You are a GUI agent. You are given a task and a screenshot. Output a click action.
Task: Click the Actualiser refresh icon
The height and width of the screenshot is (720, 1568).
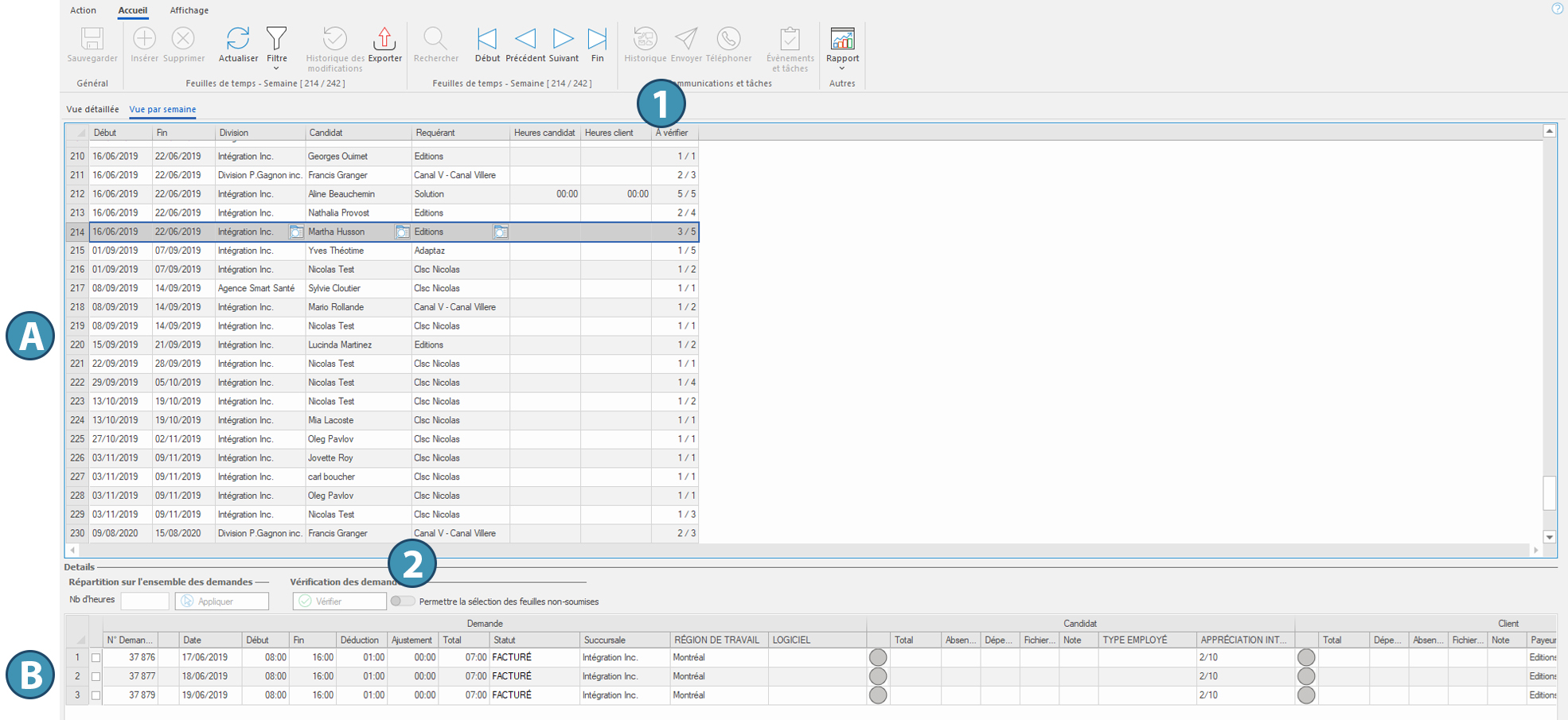click(x=238, y=39)
